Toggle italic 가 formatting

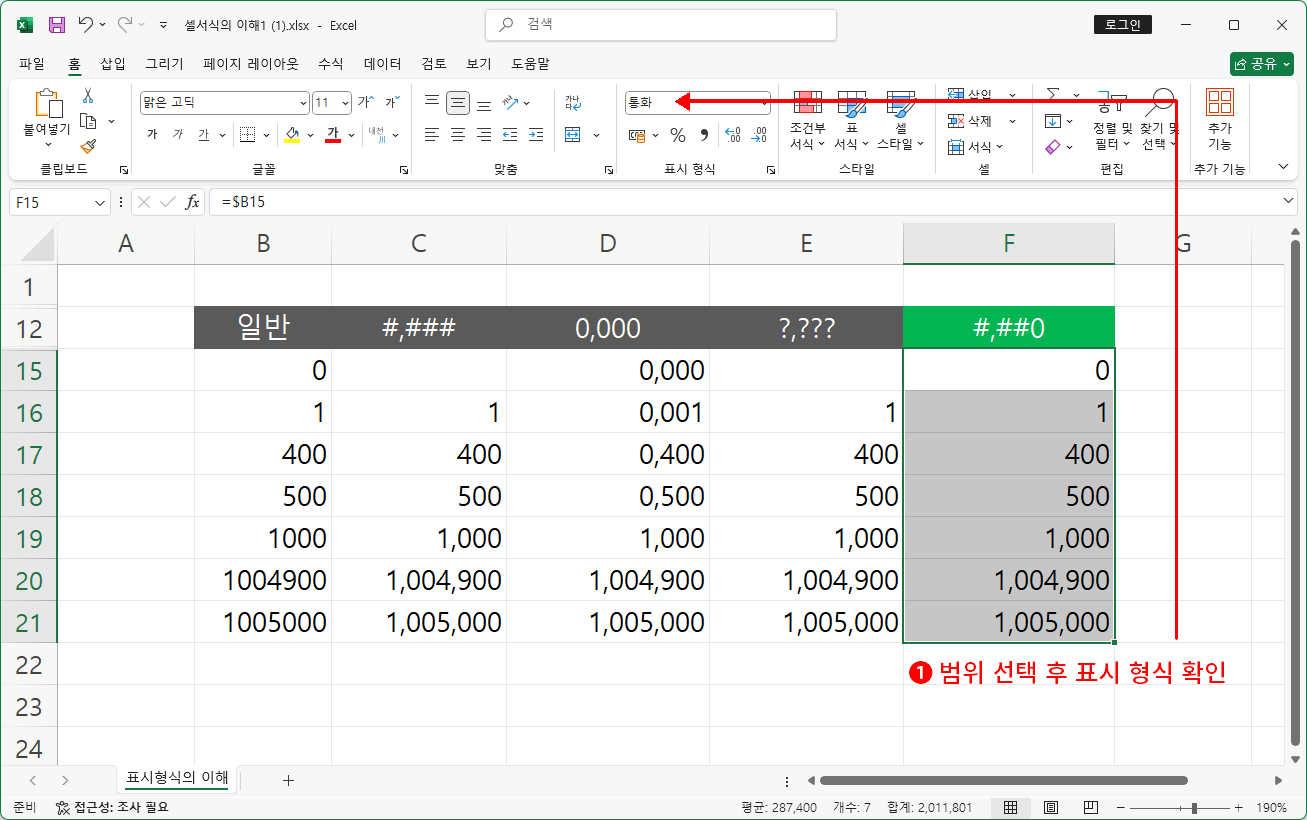[178, 134]
